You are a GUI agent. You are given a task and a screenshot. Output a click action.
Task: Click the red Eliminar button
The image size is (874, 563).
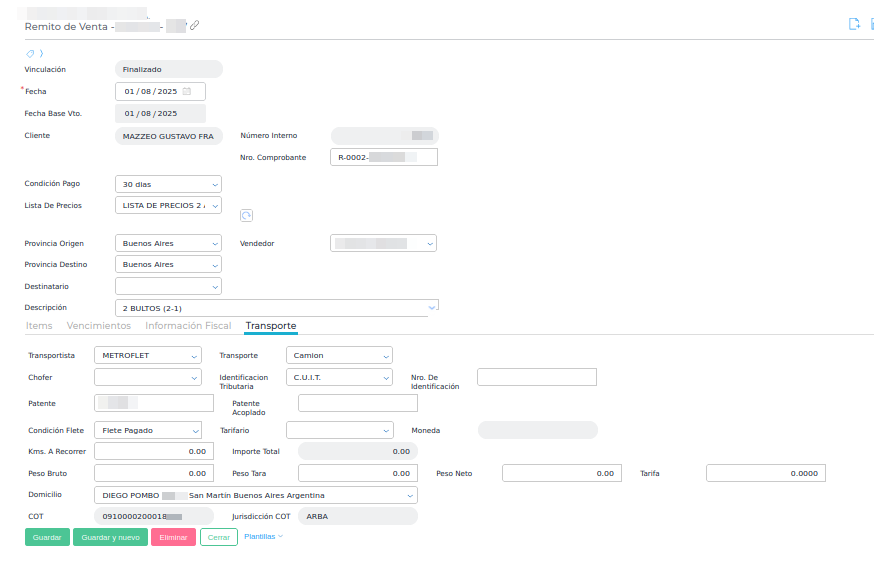(x=173, y=537)
